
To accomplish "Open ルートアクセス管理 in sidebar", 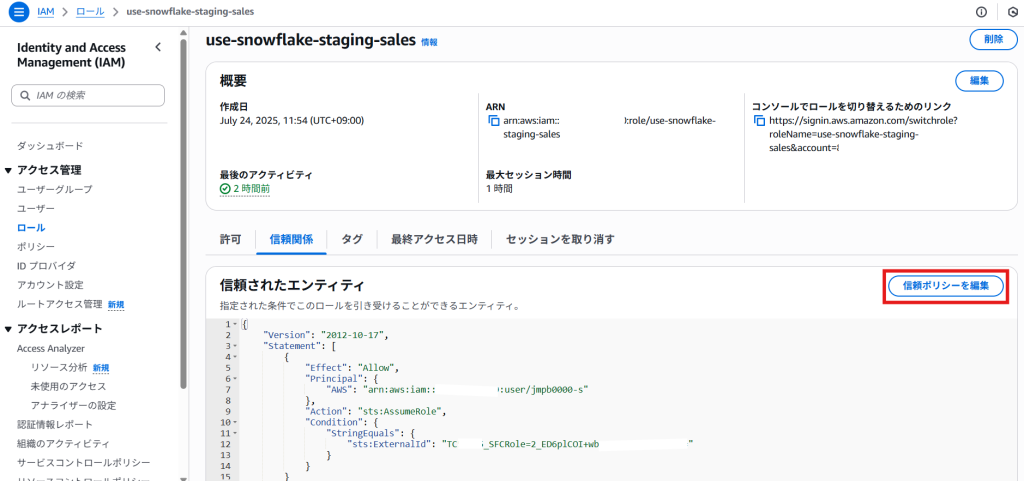I will pyautogui.click(x=60, y=304).
